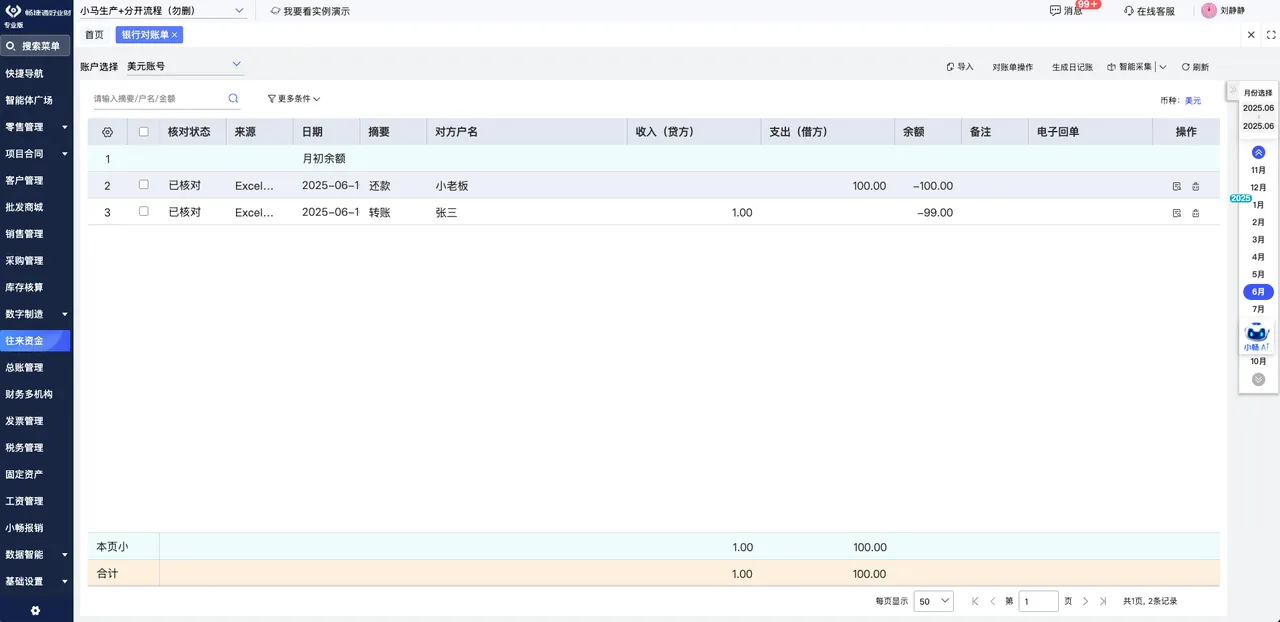
Task: Open the 消息 messages notification
Action: coord(1066,10)
